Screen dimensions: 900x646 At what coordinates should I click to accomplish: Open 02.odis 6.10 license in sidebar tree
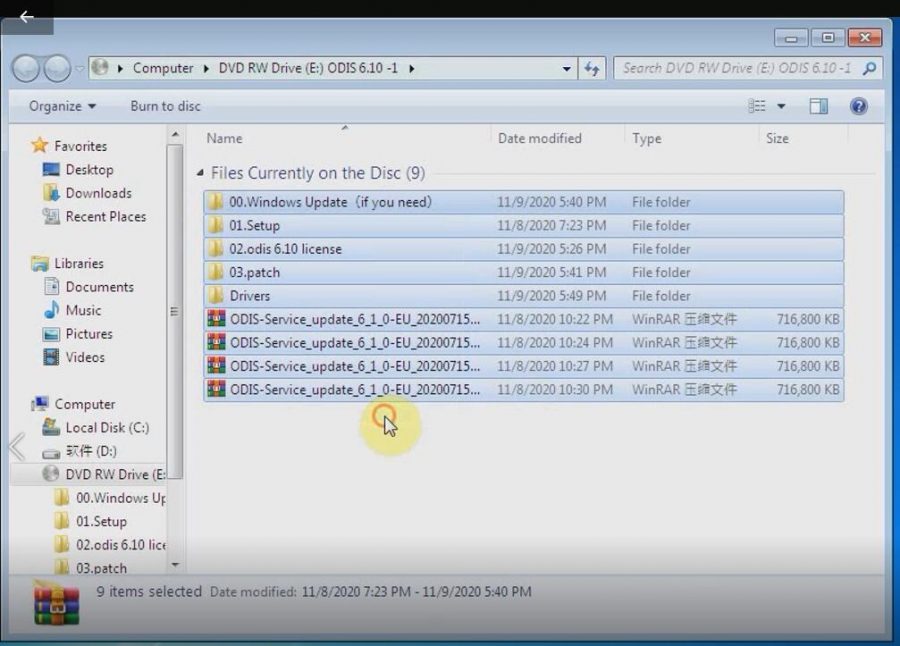point(121,545)
